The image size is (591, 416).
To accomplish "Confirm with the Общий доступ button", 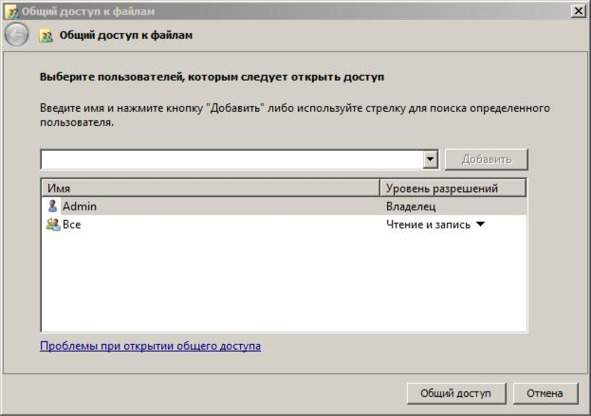I will click(x=456, y=393).
